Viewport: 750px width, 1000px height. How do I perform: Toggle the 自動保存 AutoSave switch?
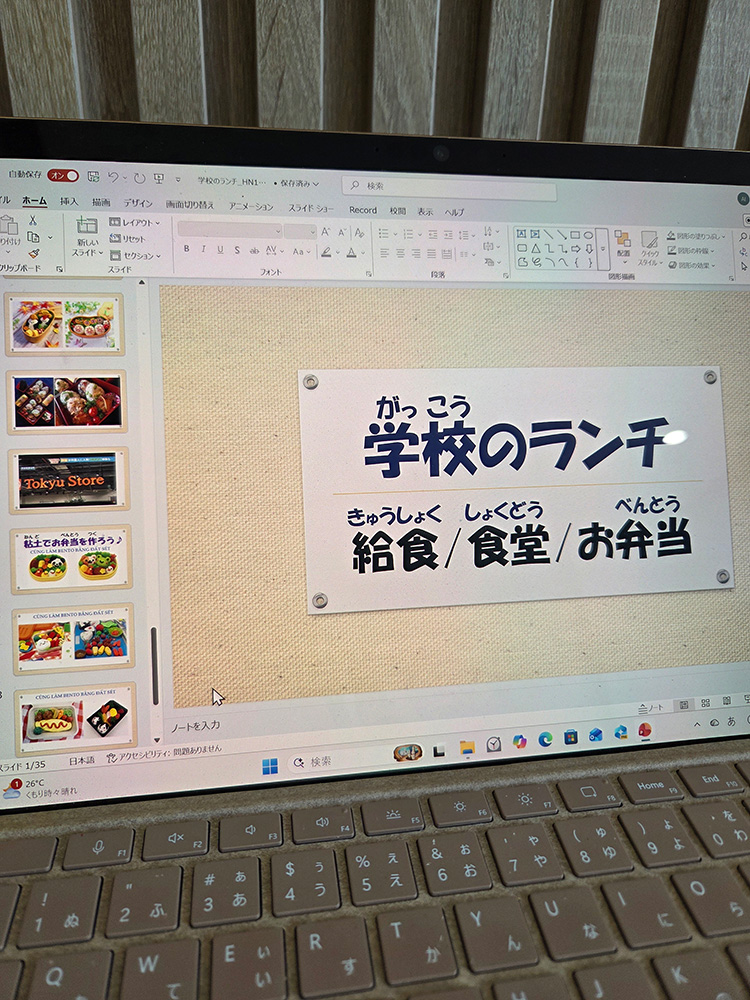(x=62, y=176)
